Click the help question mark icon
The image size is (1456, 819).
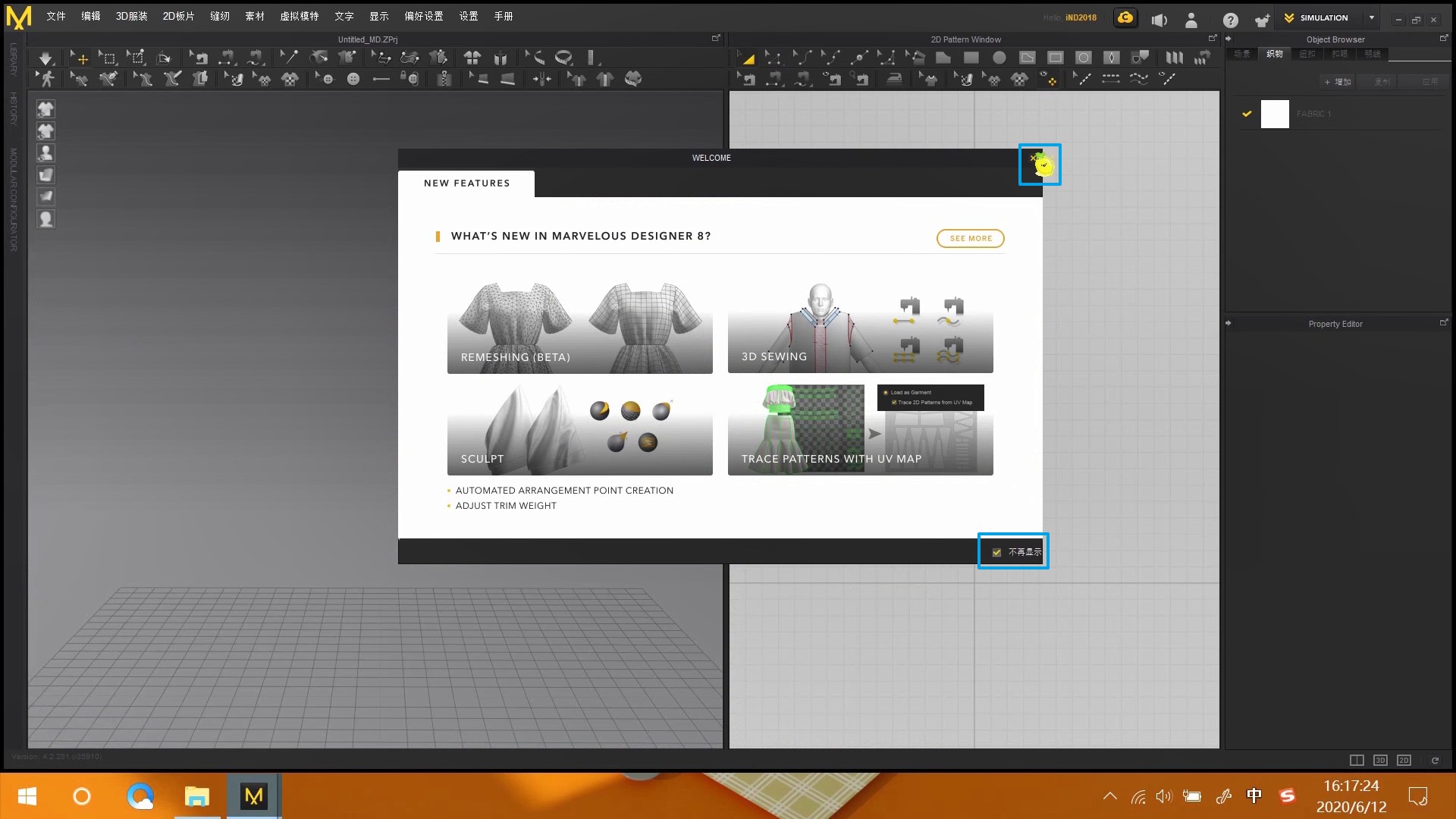click(1231, 20)
